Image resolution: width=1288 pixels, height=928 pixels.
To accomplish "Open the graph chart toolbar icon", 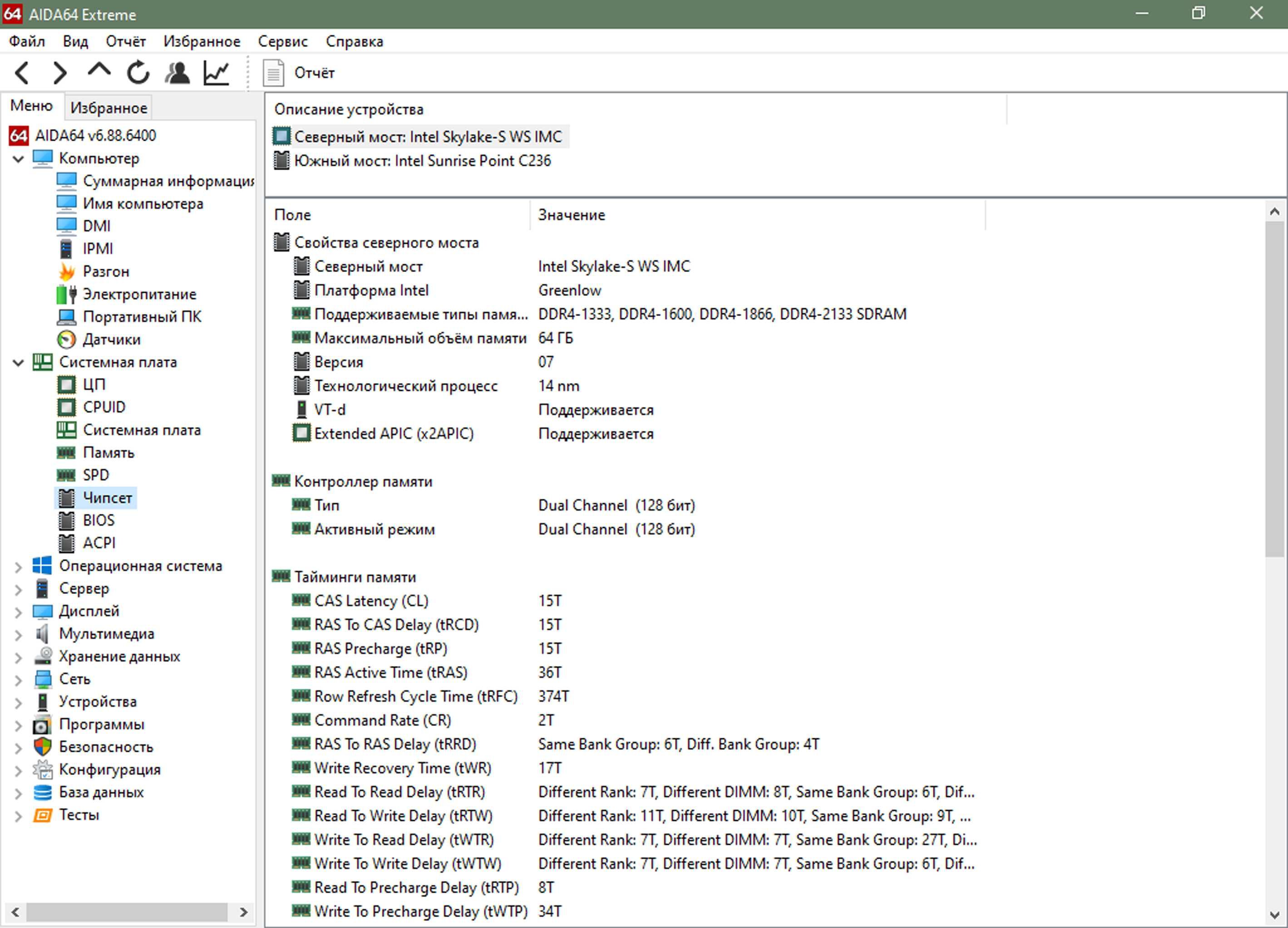I will tap(217, 73).
